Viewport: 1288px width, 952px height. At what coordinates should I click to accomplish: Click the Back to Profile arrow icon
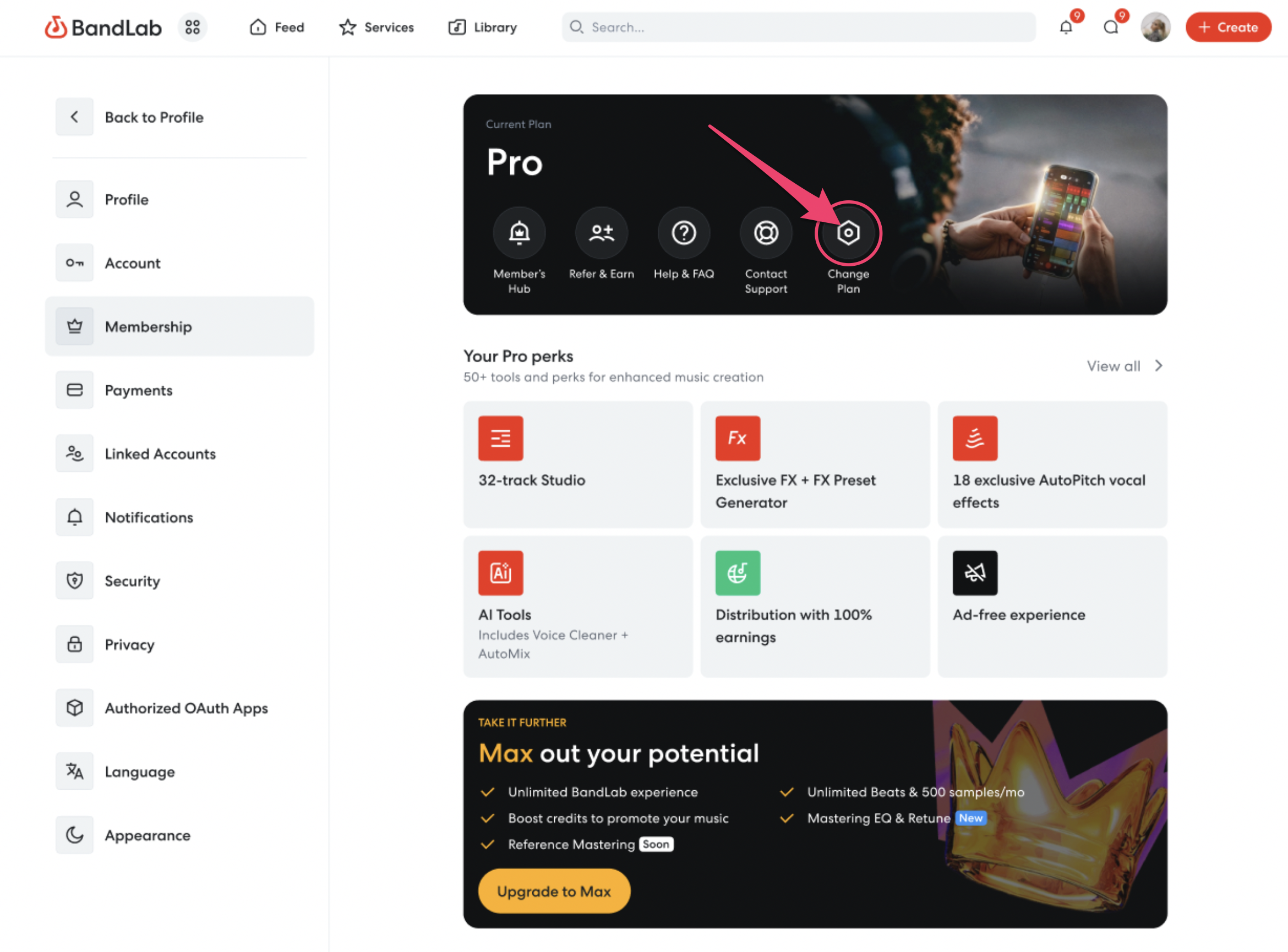click(74, 117)
